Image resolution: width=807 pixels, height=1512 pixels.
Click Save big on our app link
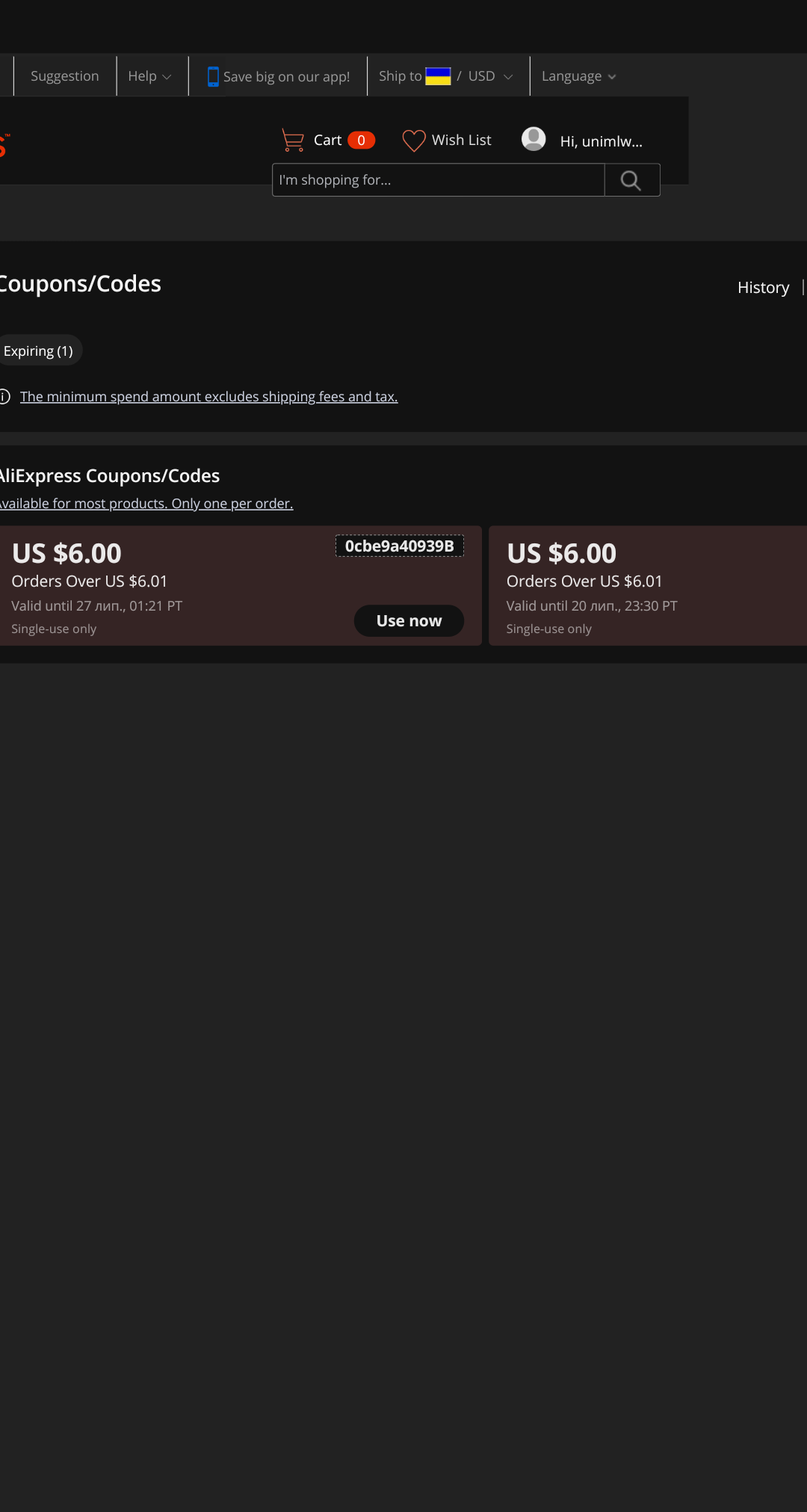(x=286, y=77)
